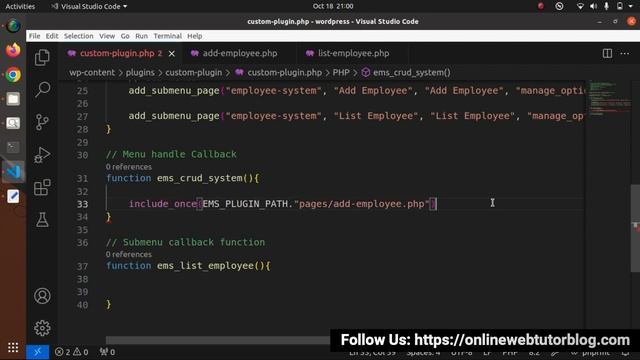
Task: Open the Accounts menu icon
Action: pyautogui.click(x=42, y=296)
